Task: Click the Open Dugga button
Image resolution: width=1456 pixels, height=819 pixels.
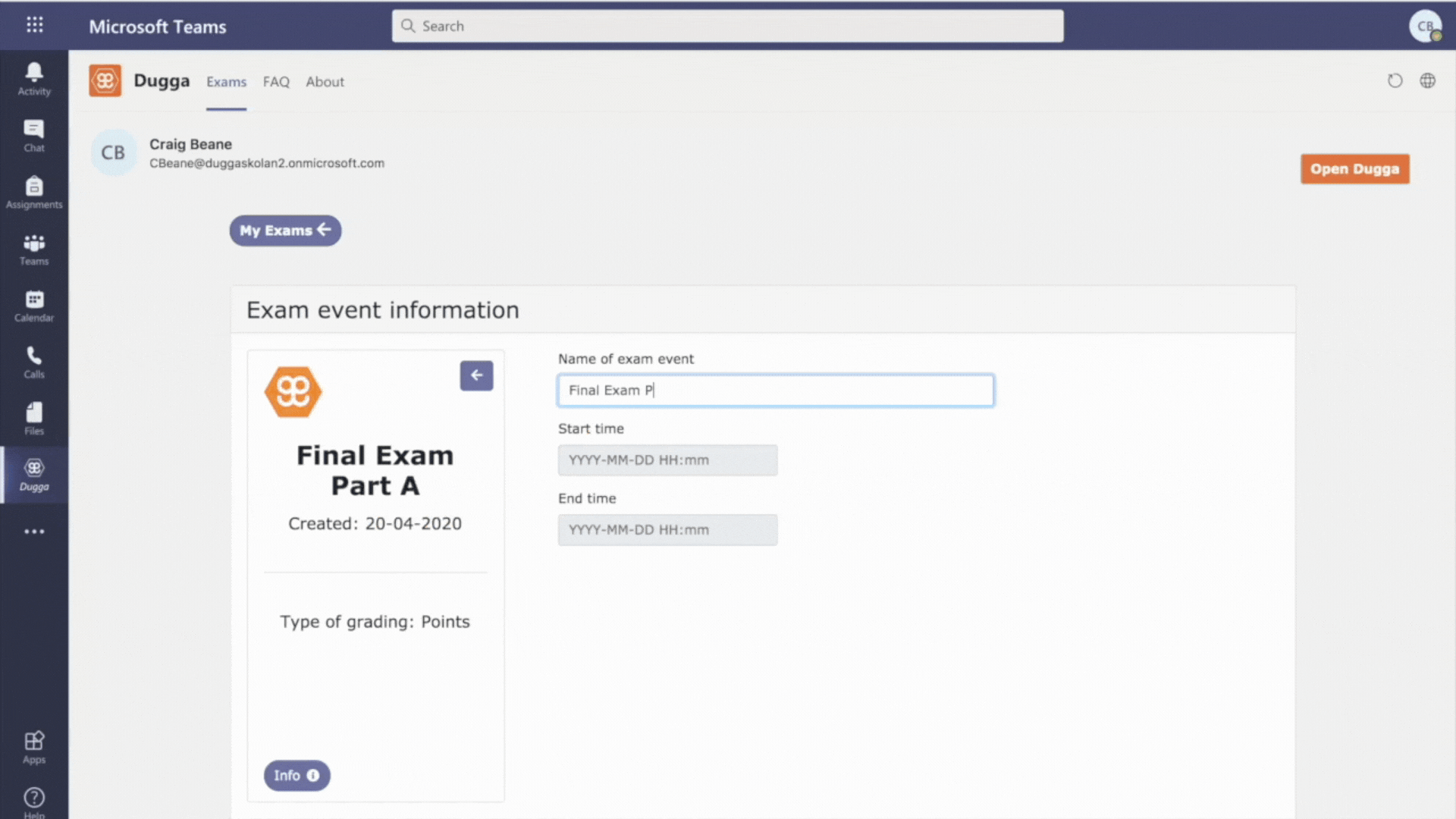Action: coord(1354,169)
